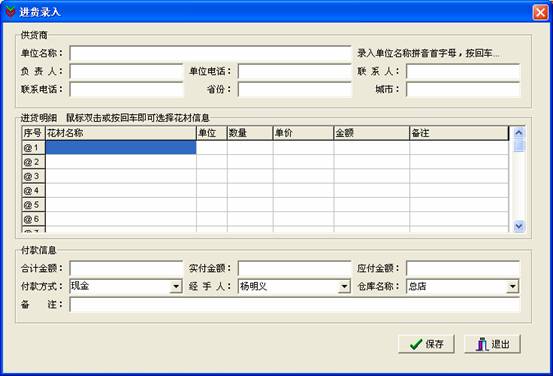
Task: Click the 数量 column header
Action: pos(250,133)
